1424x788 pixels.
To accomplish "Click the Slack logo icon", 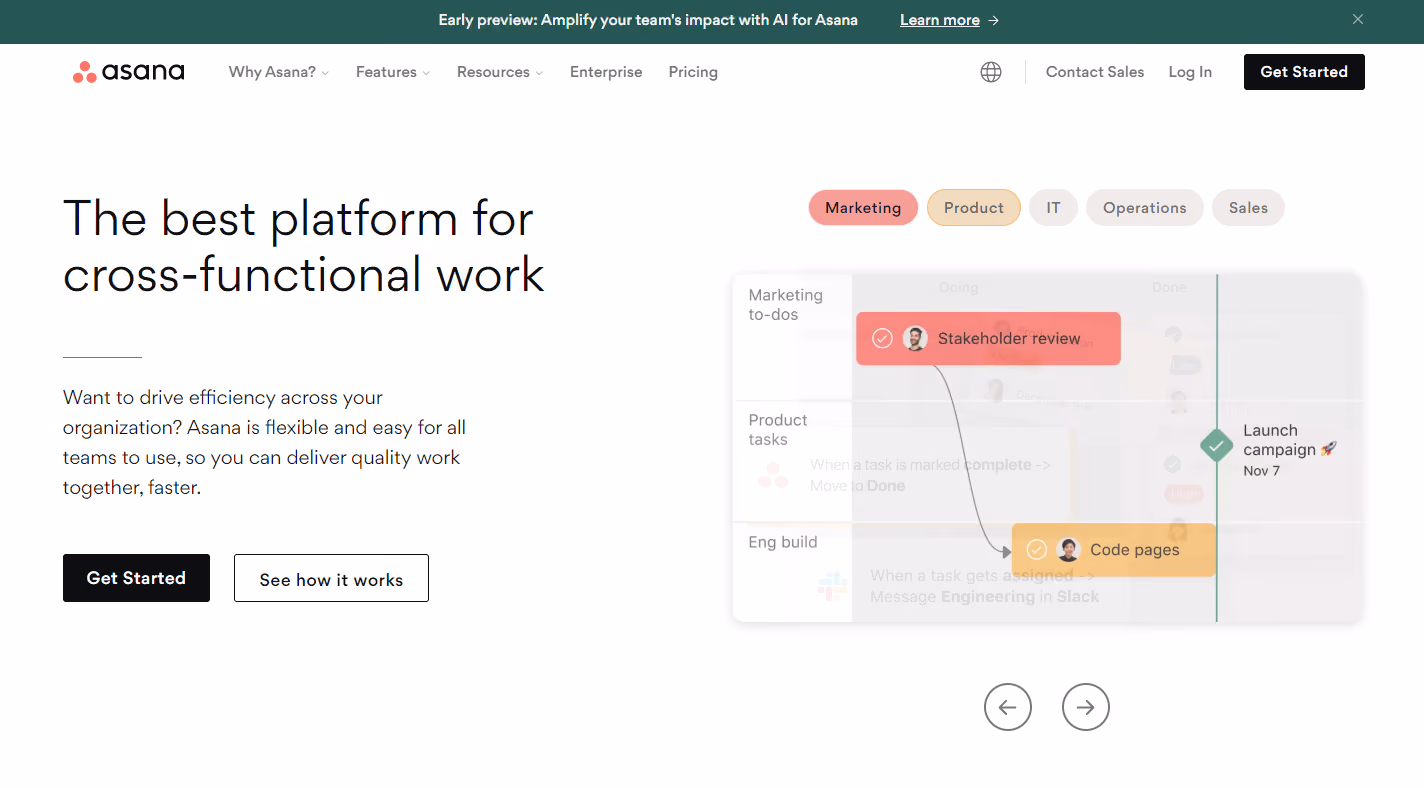I will [832, 586].
